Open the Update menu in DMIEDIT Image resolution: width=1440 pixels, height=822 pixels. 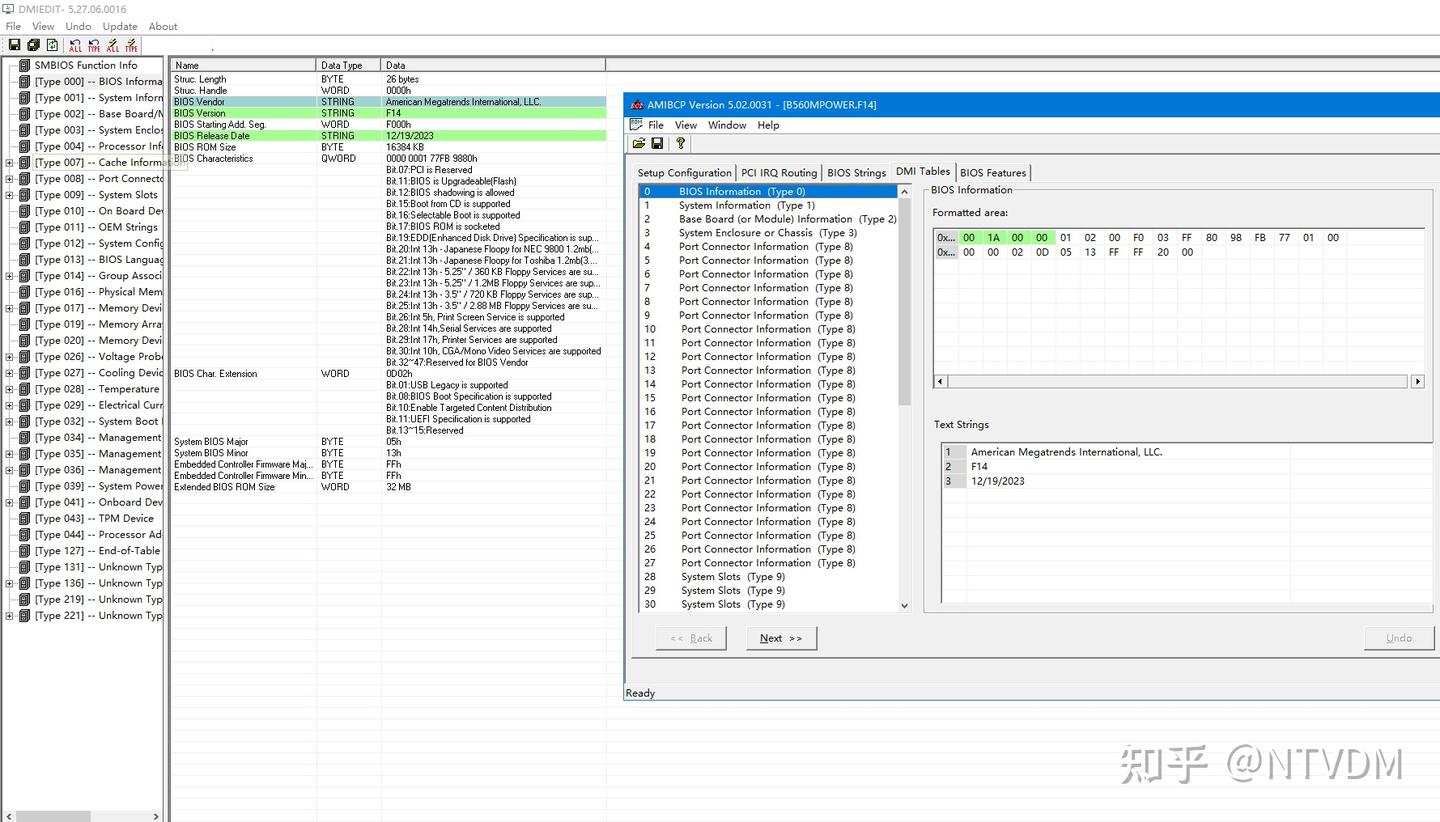[x=119, y=26]
